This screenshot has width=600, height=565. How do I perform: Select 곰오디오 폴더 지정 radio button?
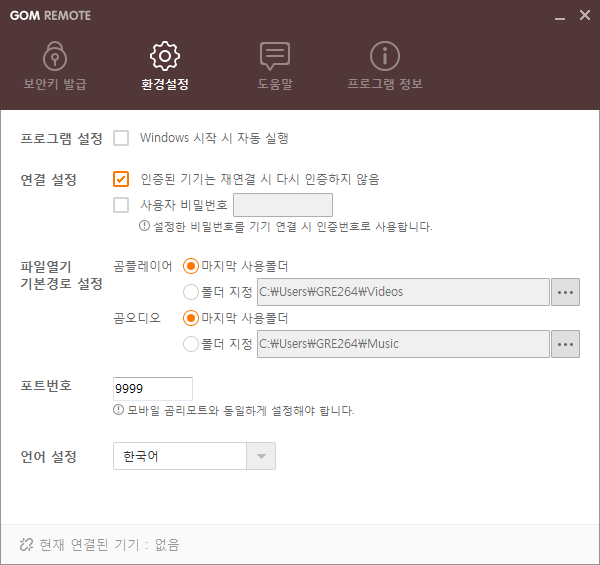coord(191,344)
